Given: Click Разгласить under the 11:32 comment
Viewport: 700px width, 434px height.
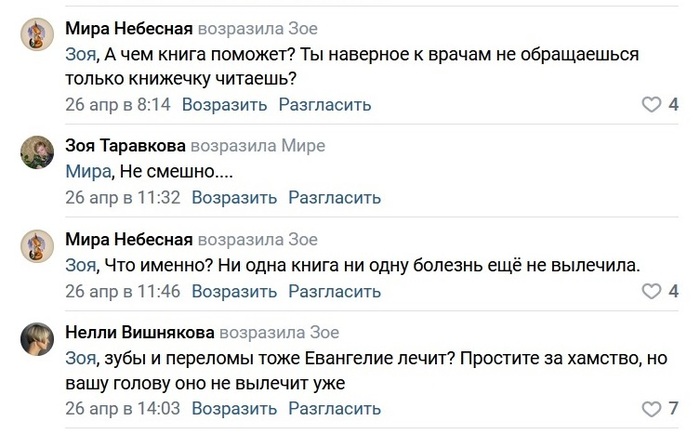Looking at the screenshot, I should 333,197.
